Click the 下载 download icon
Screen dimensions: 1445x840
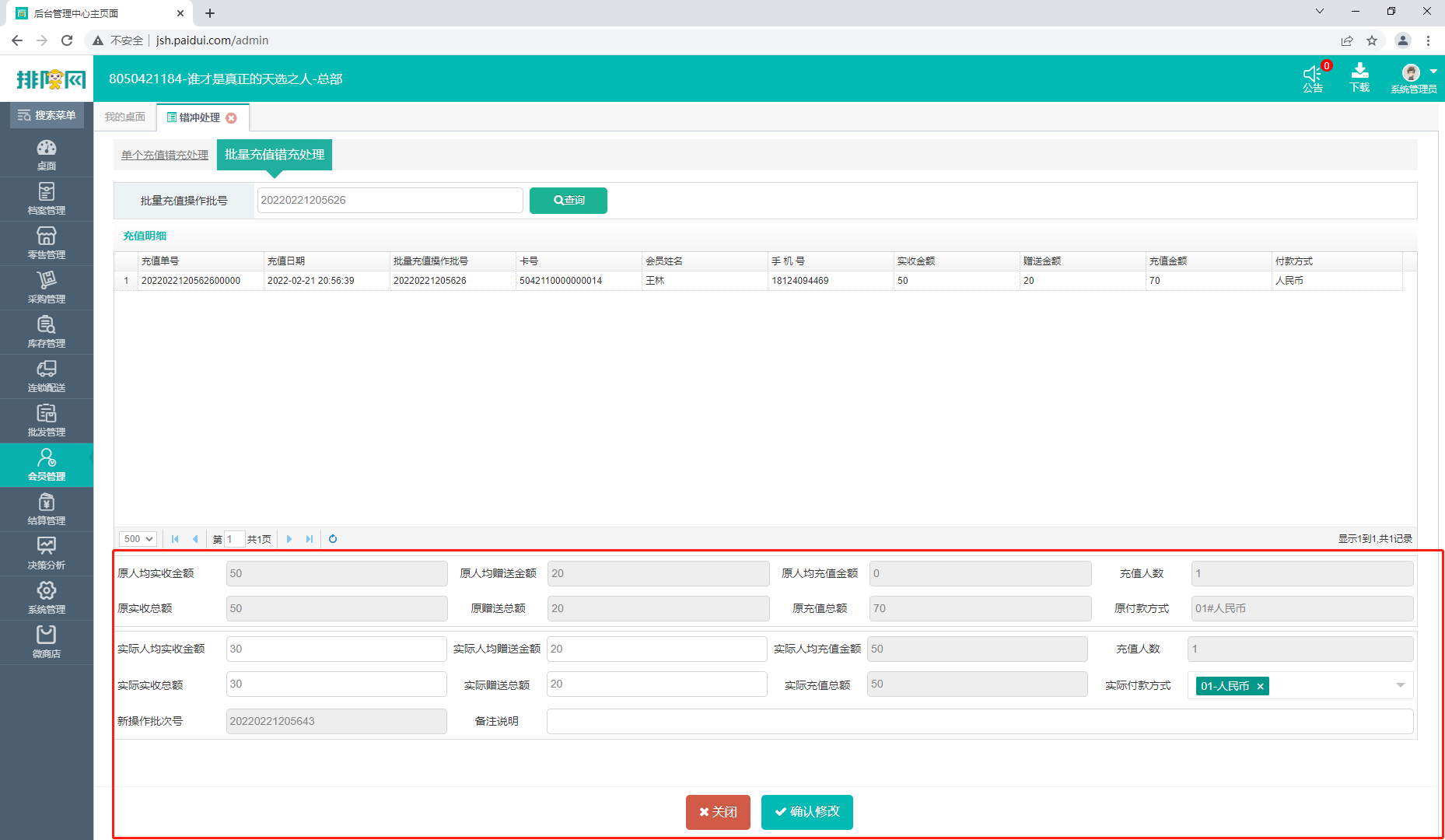[x=1359, y=78]
